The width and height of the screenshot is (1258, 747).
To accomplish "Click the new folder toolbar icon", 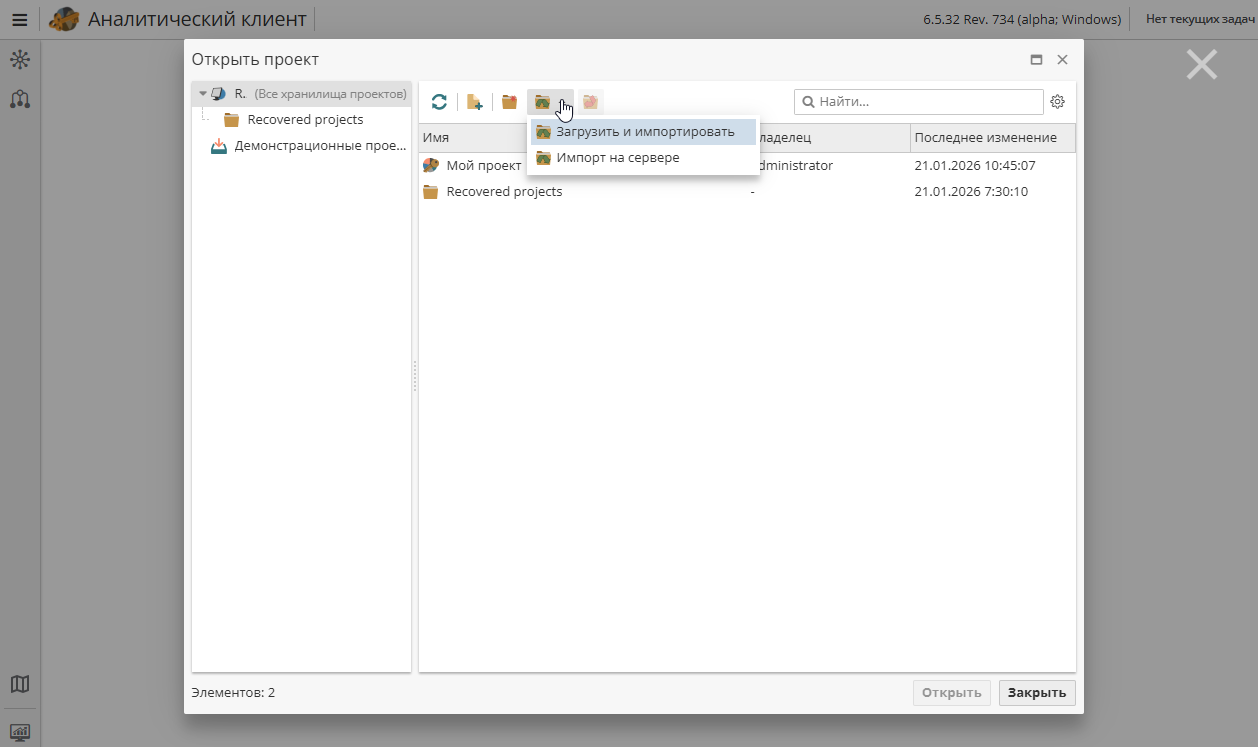I will pyautogui.click(x=509, y=101).
